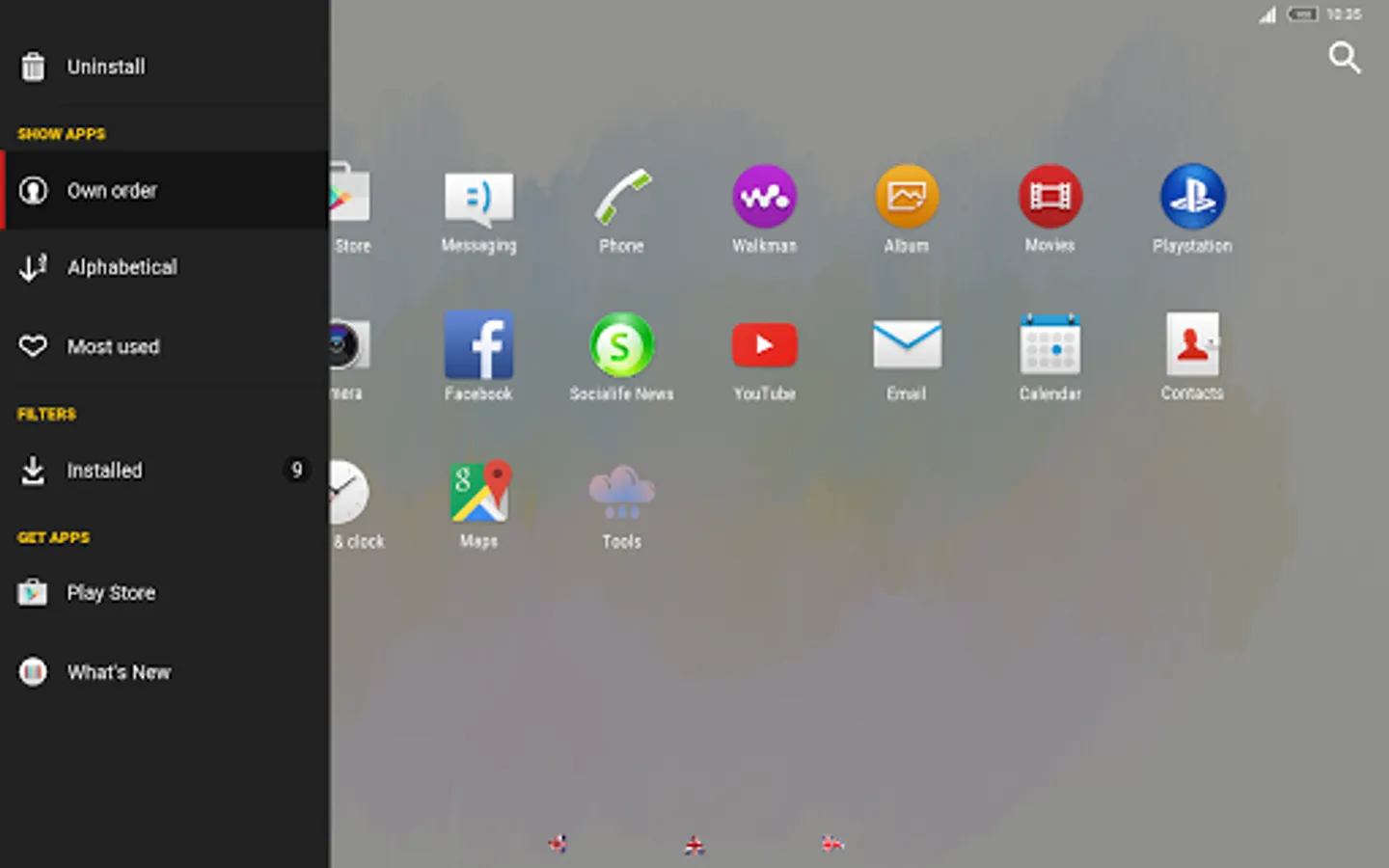1389x868 pixels.
Task: Click the sort icon beside Alphabetical
Action: click(33, 267)
